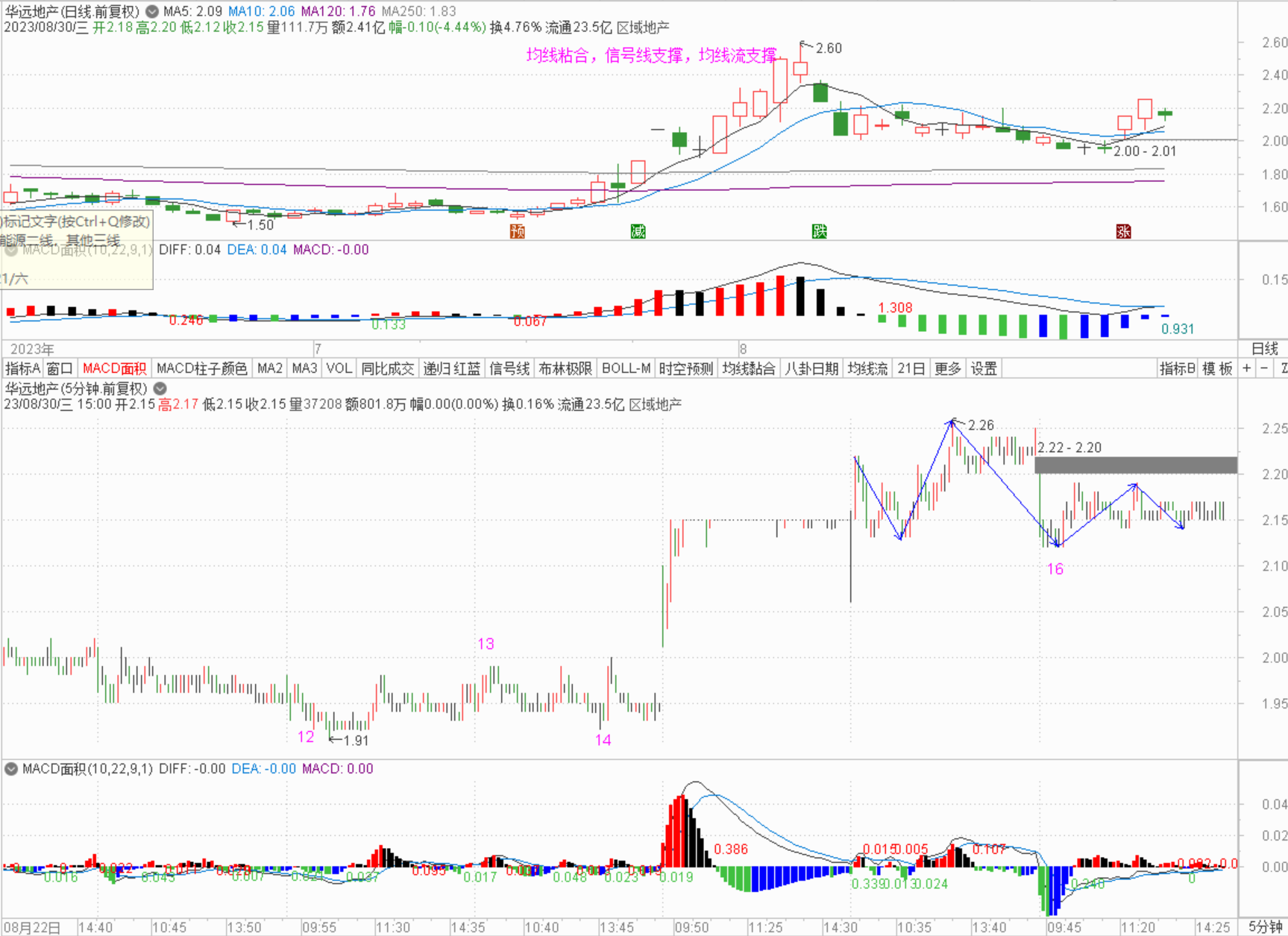Image resolution: width=1288 pixels, height=936 pixels.
Task: Select the 21日 tab
Action: coord(911,368)
